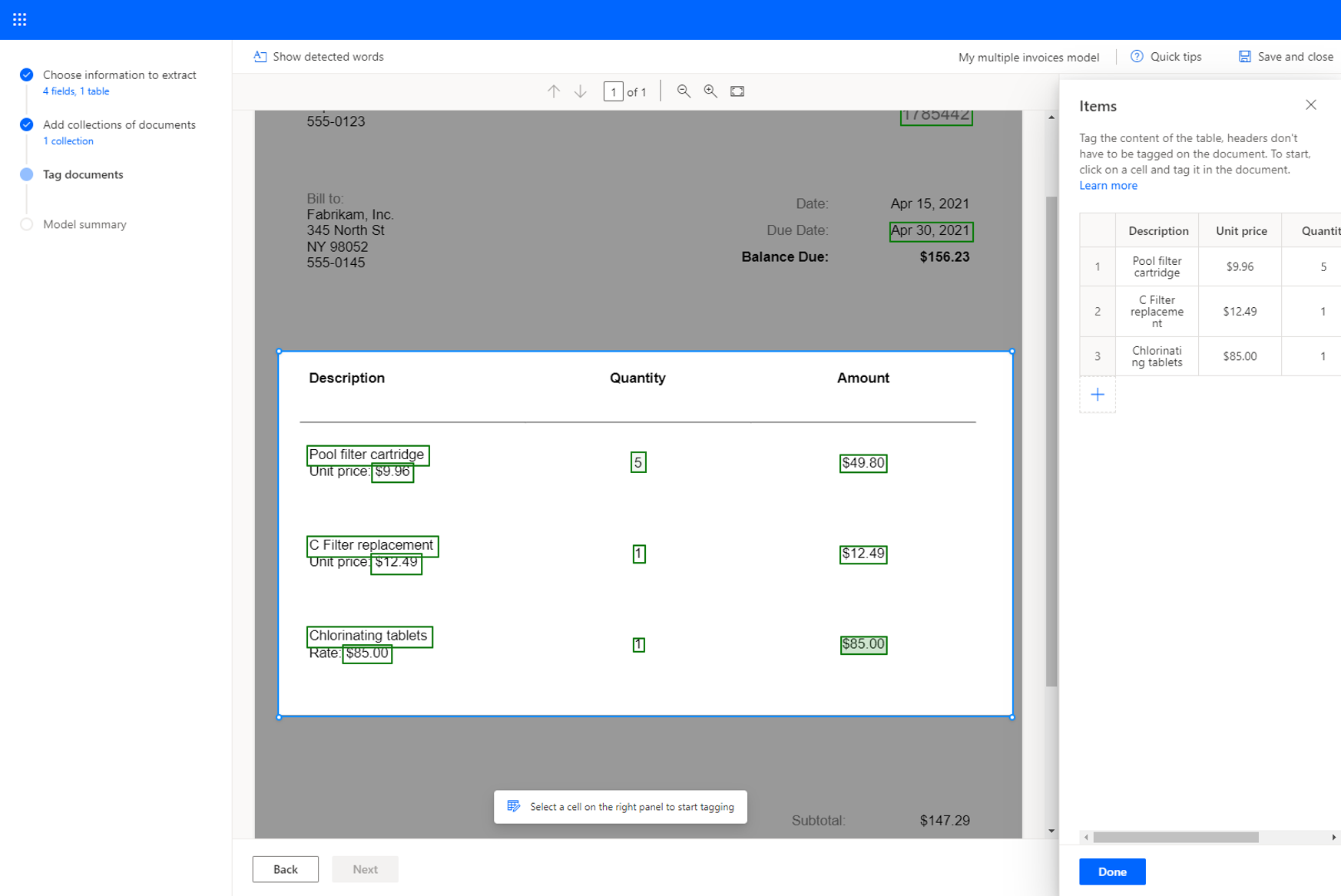Image resolution: width=1341 pixels, height=896 pixels.
Task: Click Learn more about tagging tables
Action: click(1108, 185)
